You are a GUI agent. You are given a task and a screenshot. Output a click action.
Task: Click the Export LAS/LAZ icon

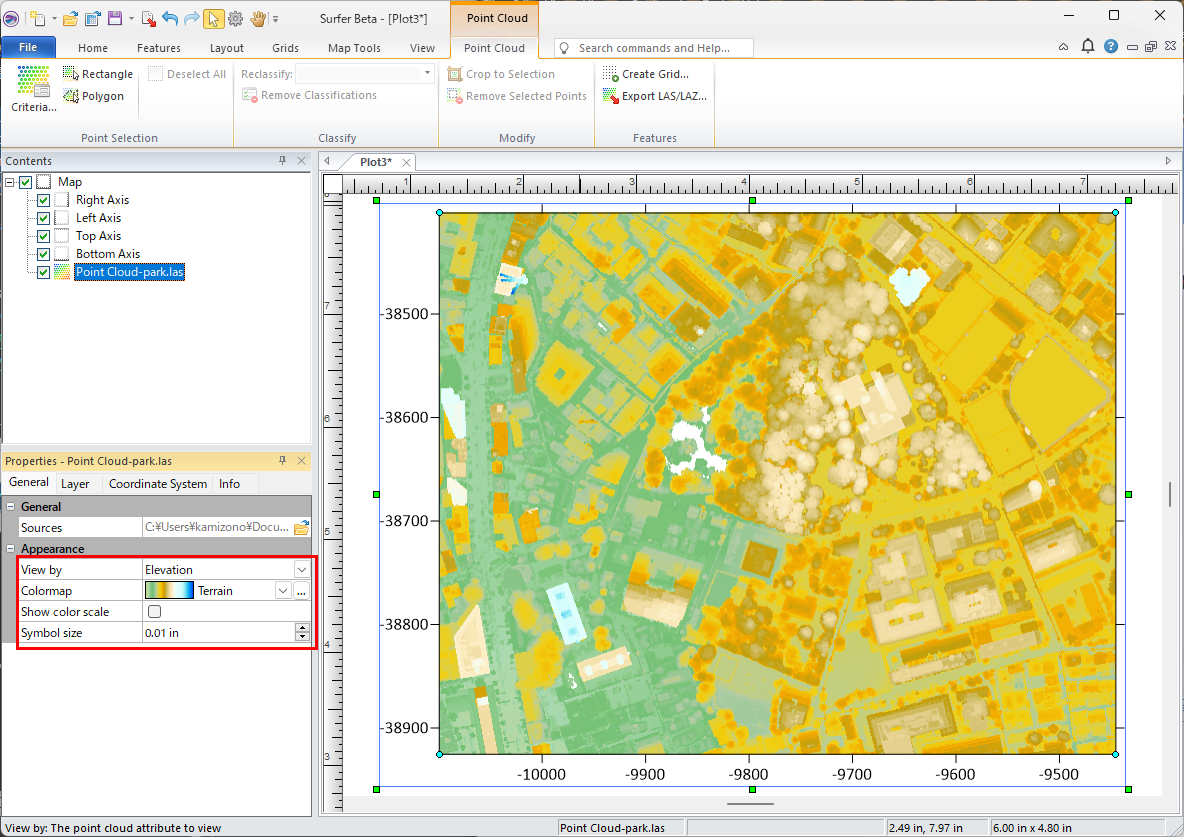click(x=610, y=96)
